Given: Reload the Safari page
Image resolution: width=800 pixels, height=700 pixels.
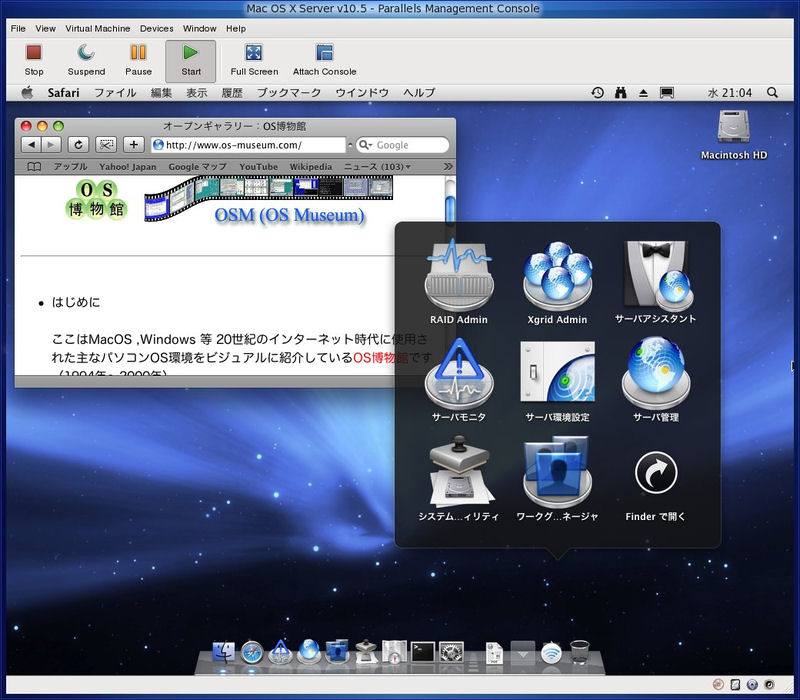Looking at the screenshot, I should pyautogui.click(x=79, y=145).
